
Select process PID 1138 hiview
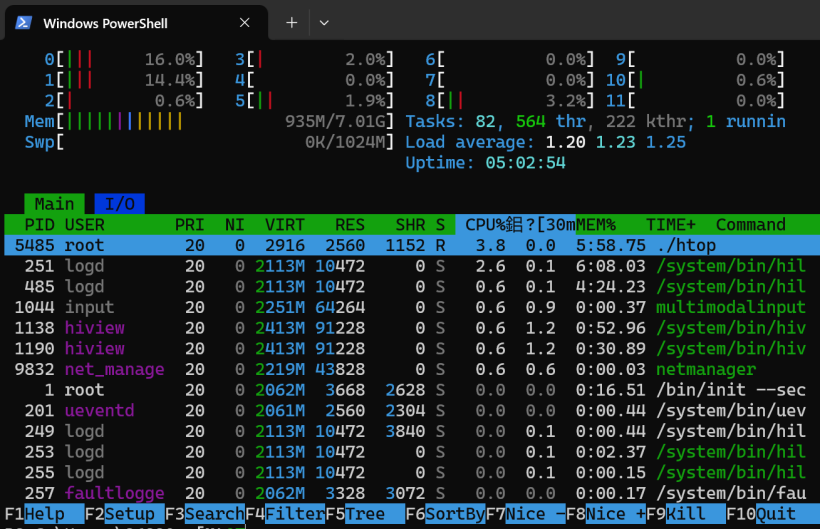point(412,328)
